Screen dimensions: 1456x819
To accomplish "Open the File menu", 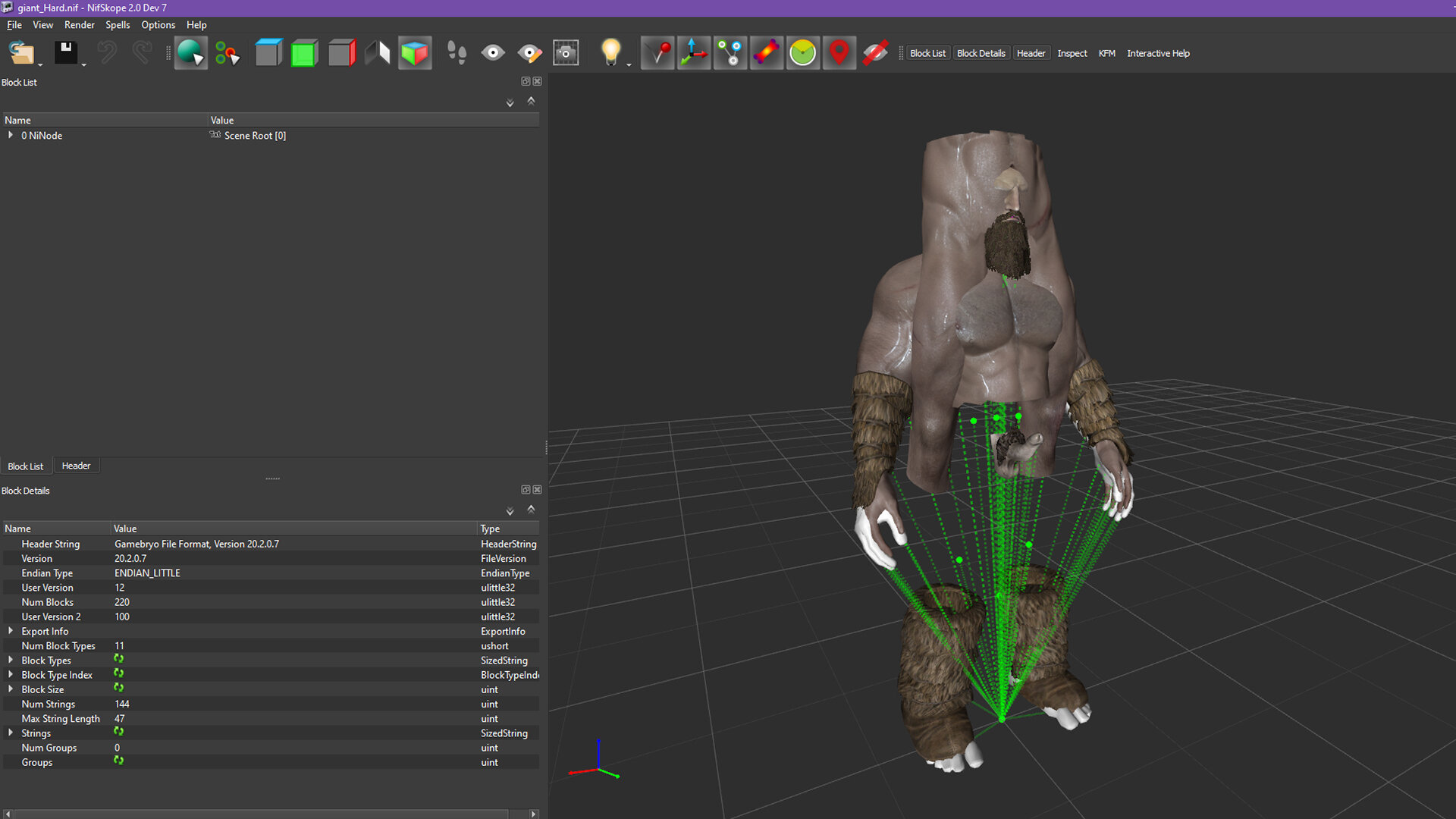I will click(14, 25).
